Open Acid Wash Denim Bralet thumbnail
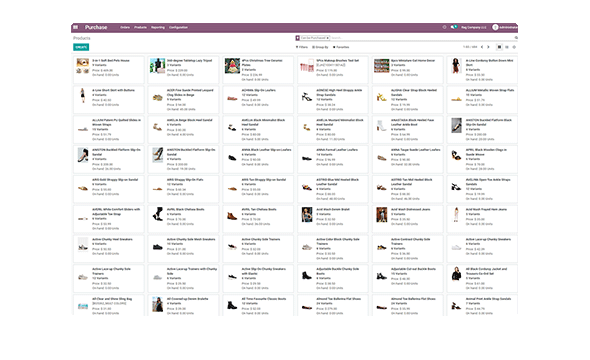590x360 pixels. [307, 215]
